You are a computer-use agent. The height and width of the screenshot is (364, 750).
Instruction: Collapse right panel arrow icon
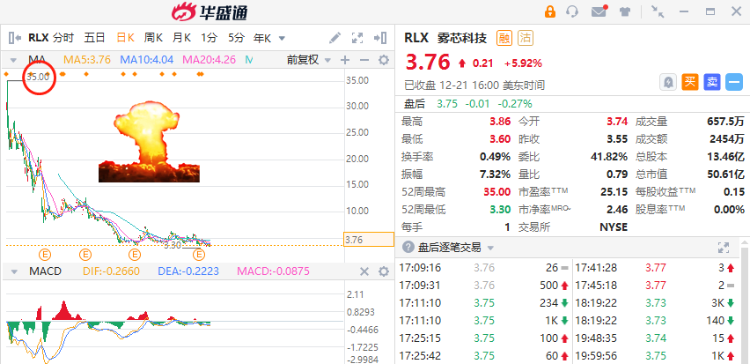pos(380,38)
